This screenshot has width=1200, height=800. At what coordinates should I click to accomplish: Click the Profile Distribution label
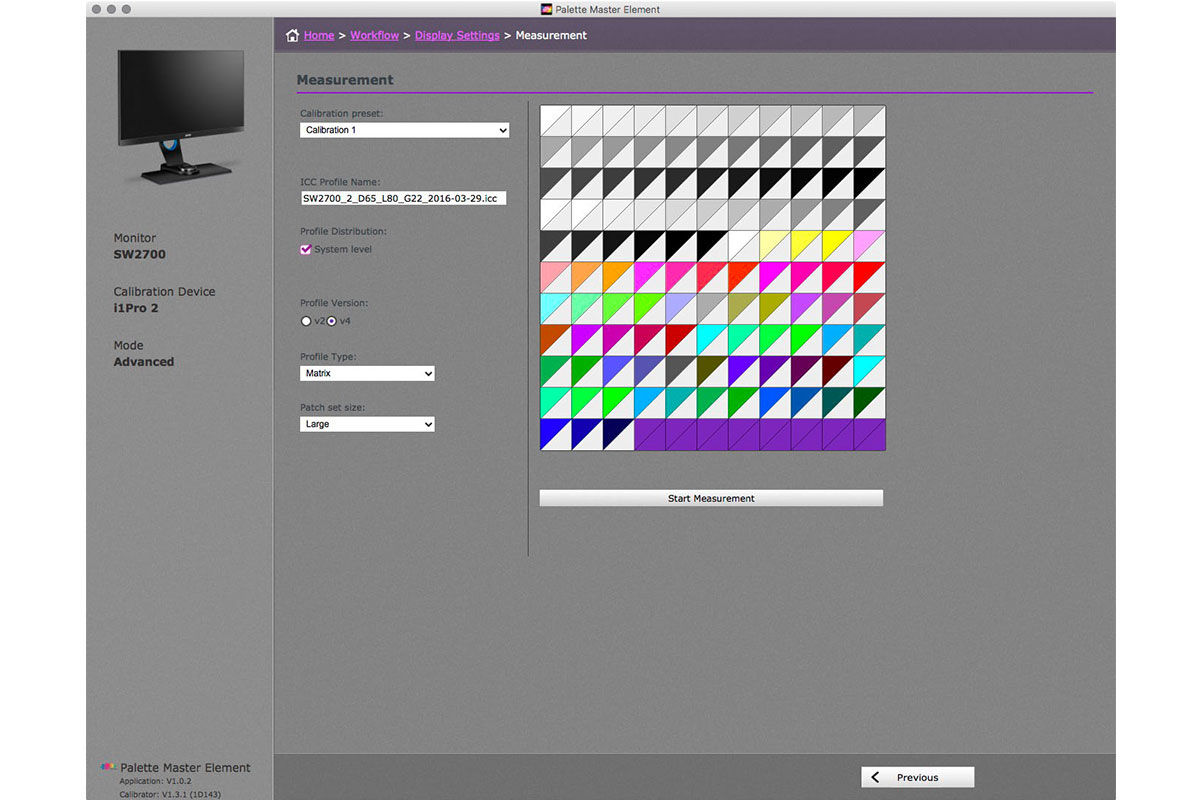343,232
